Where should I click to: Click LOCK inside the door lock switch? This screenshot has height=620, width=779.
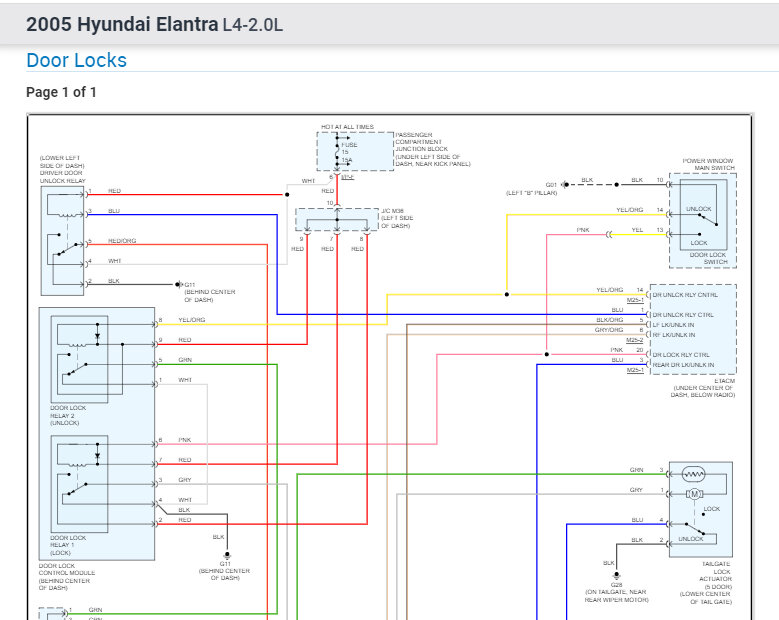pyautogui.click(x=699, y=243)
